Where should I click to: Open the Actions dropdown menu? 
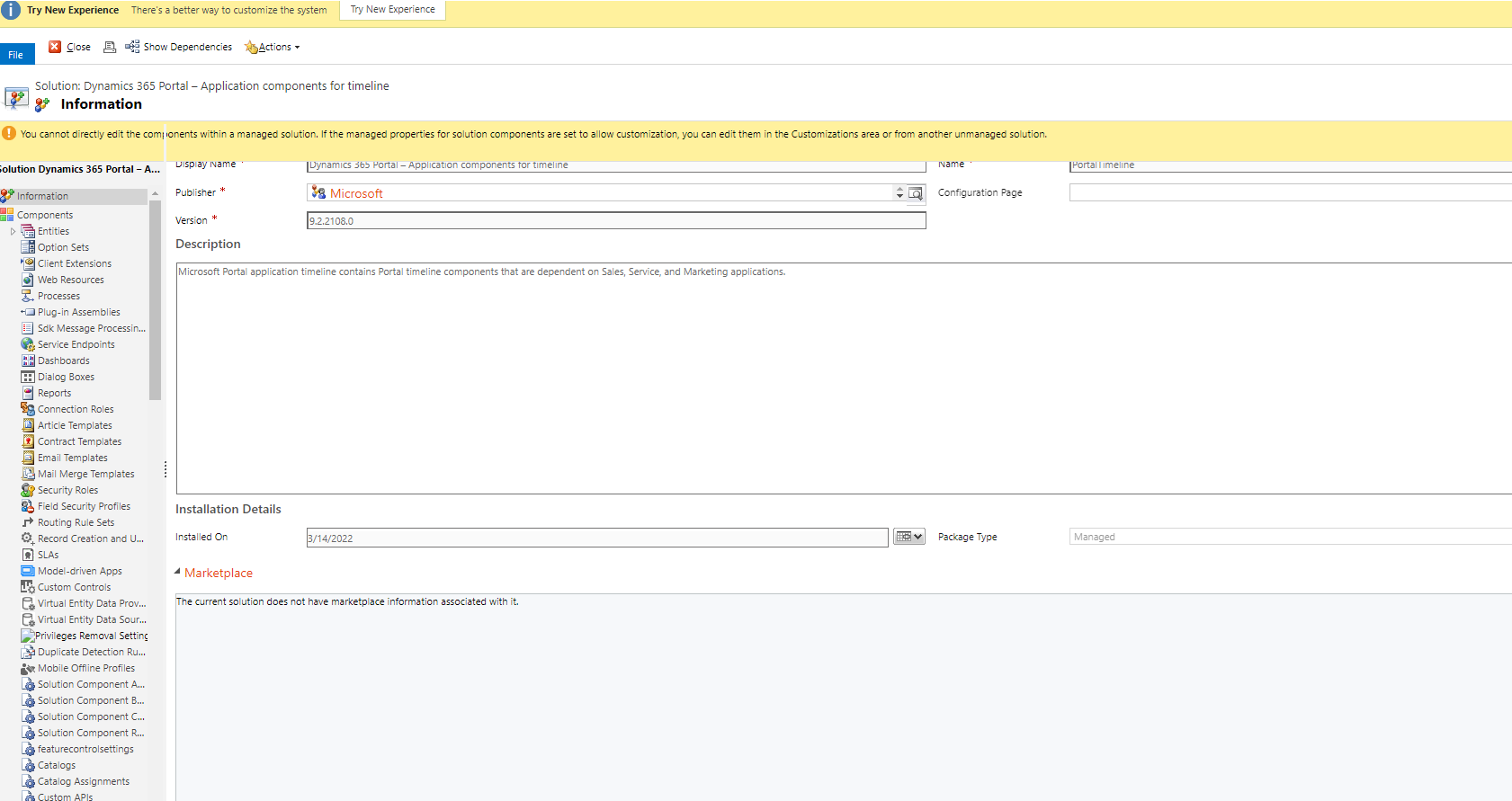273,47
